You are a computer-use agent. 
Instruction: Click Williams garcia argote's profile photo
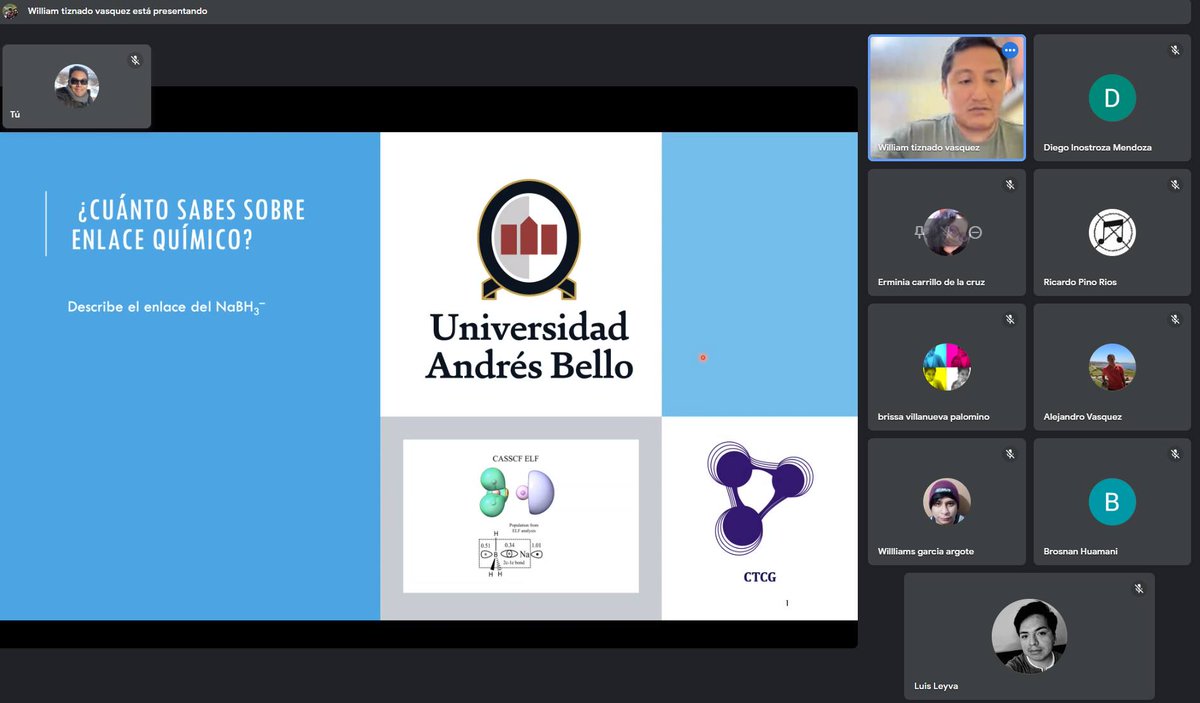[x=947, y=502]
